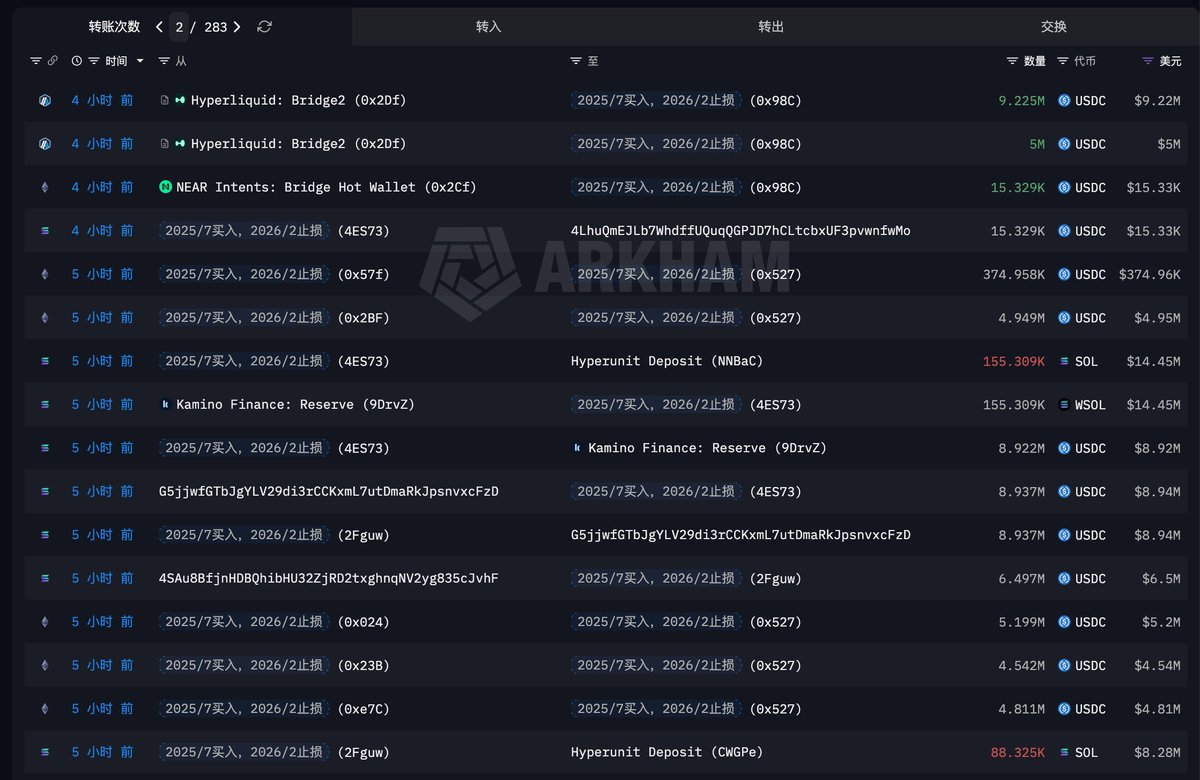Click the red amount 88.325K
Image resolution: width=1200 pixels, height=780 pixels.
tap(1018, 752)
